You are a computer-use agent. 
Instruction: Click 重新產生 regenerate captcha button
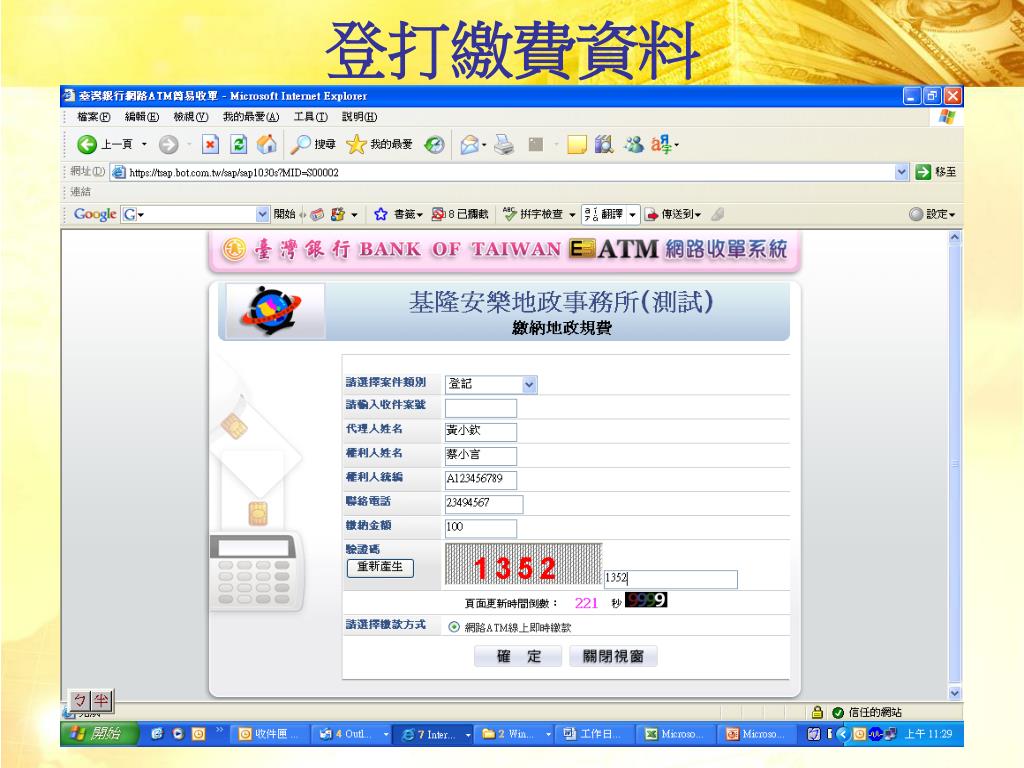(x=380, y=568)
